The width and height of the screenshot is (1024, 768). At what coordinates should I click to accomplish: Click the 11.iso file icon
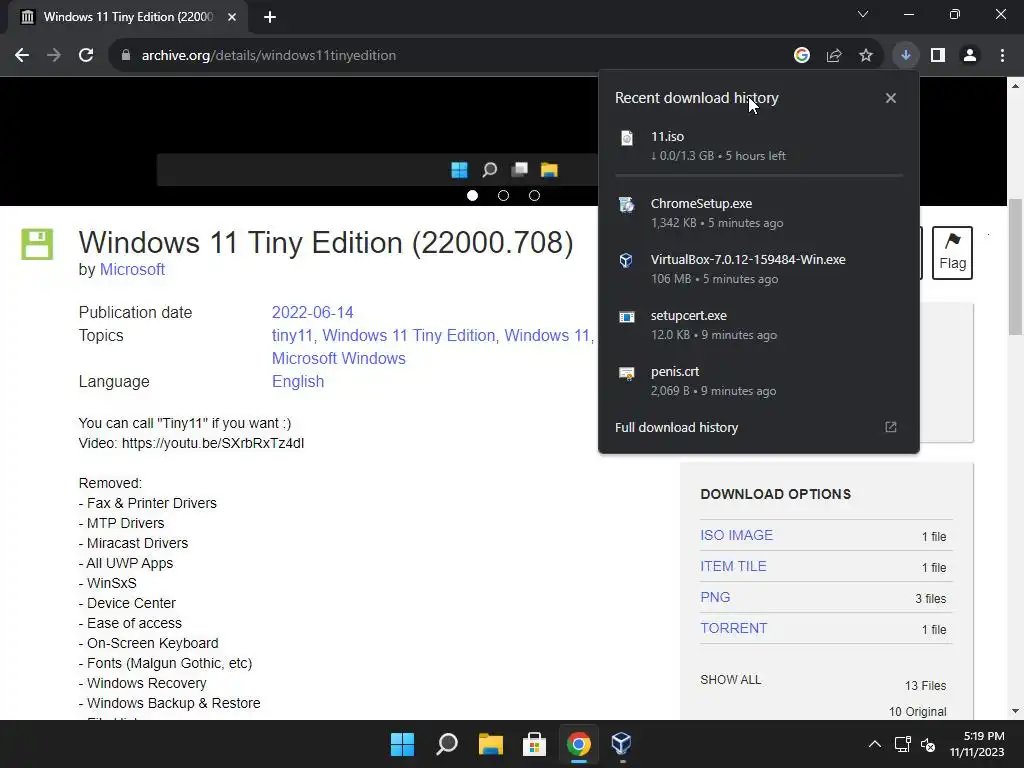(626, 138)
